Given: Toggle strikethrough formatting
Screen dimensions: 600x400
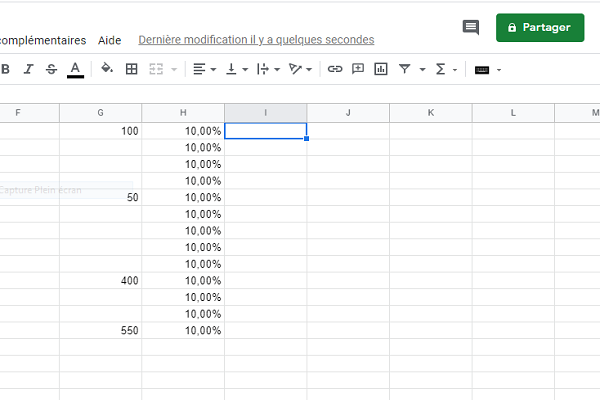Looking at the screenshot, I should (51, 69).
